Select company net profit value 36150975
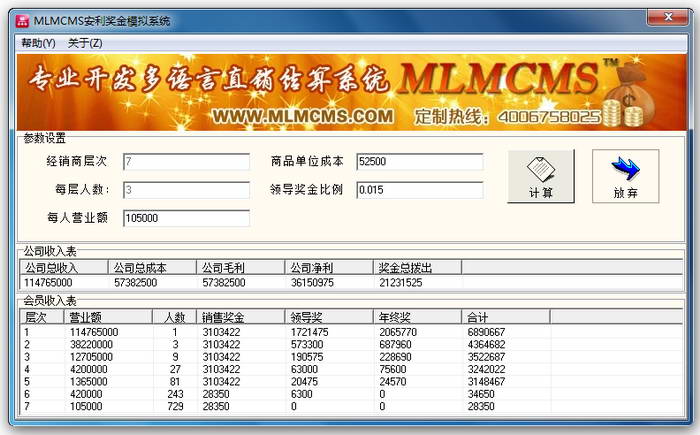The image size is (700, 435). (312, 283)
